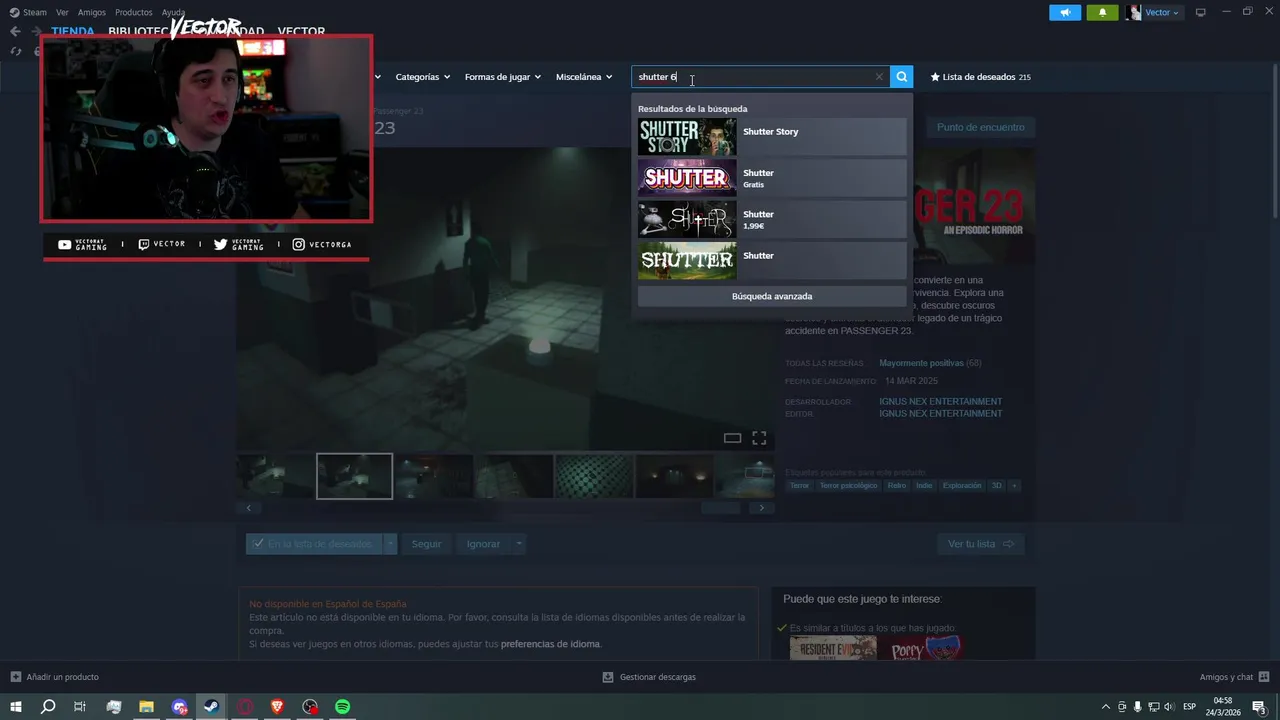
Task: Clear the search box with the X
Action: pos(879,77)
